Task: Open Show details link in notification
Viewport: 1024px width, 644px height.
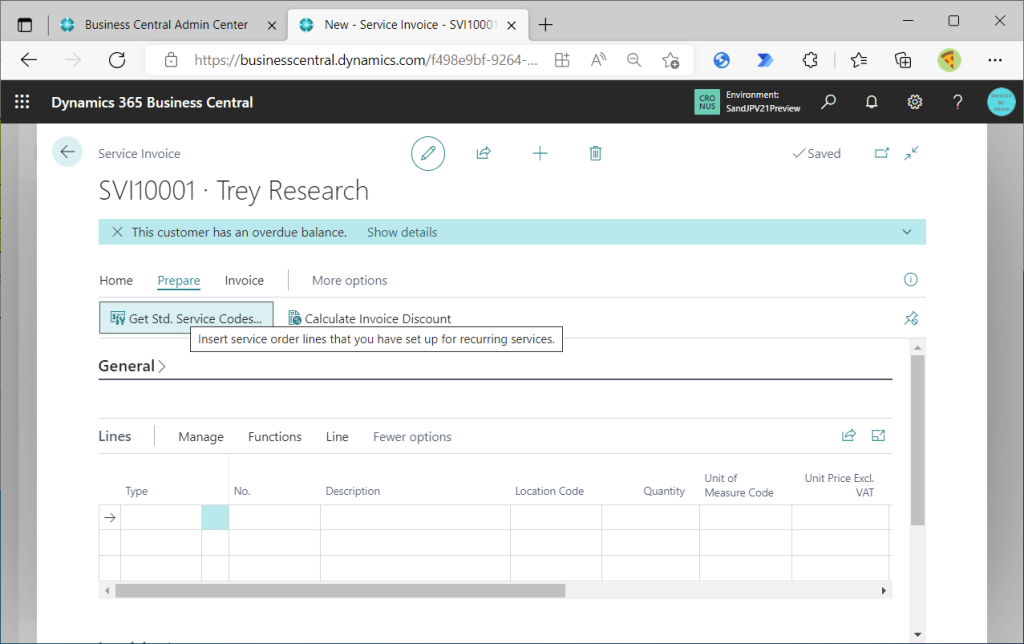Action: (402, 233)
